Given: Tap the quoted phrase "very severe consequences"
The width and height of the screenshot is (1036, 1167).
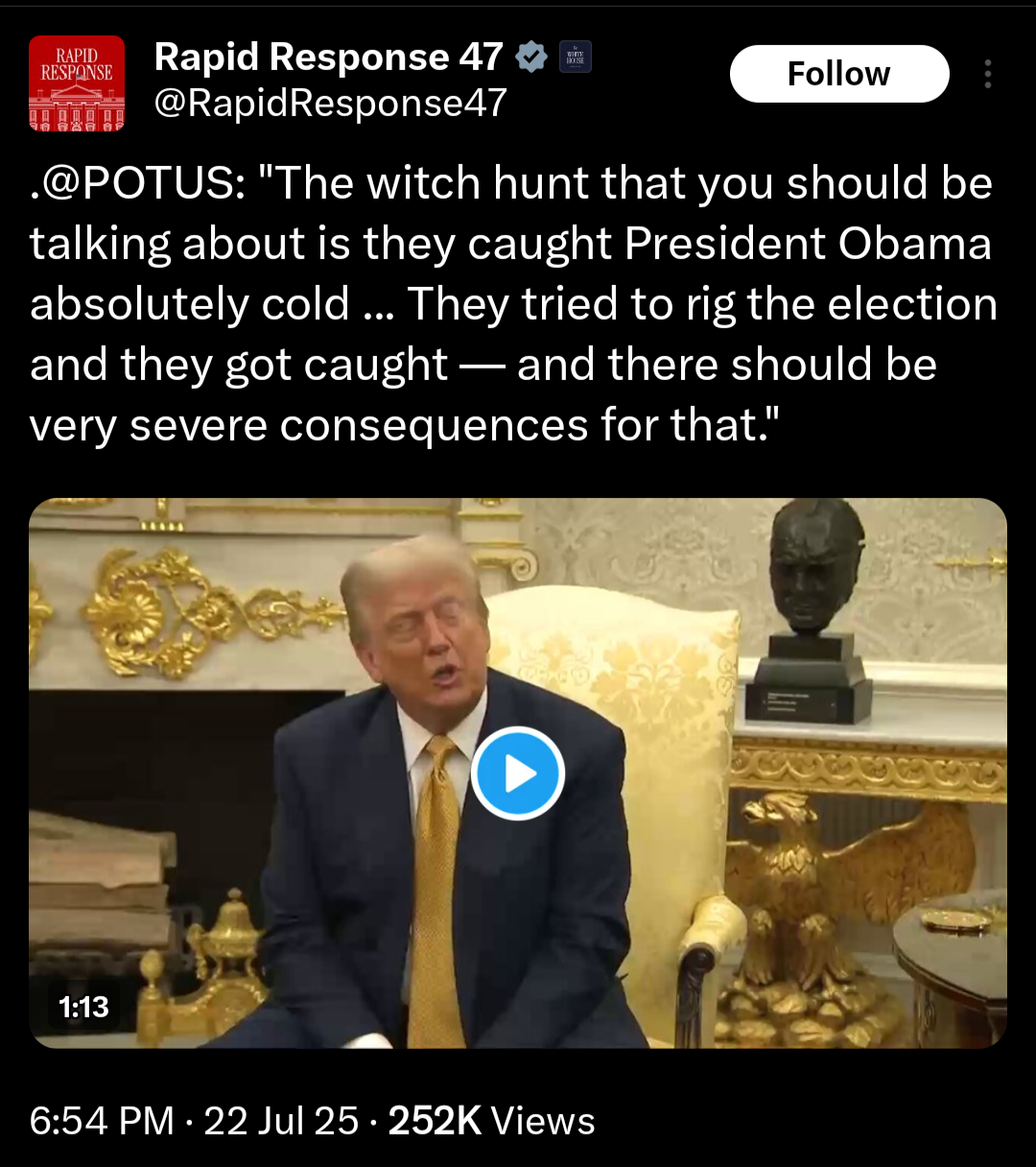Looking at the screenshot, I should [309, 425].
